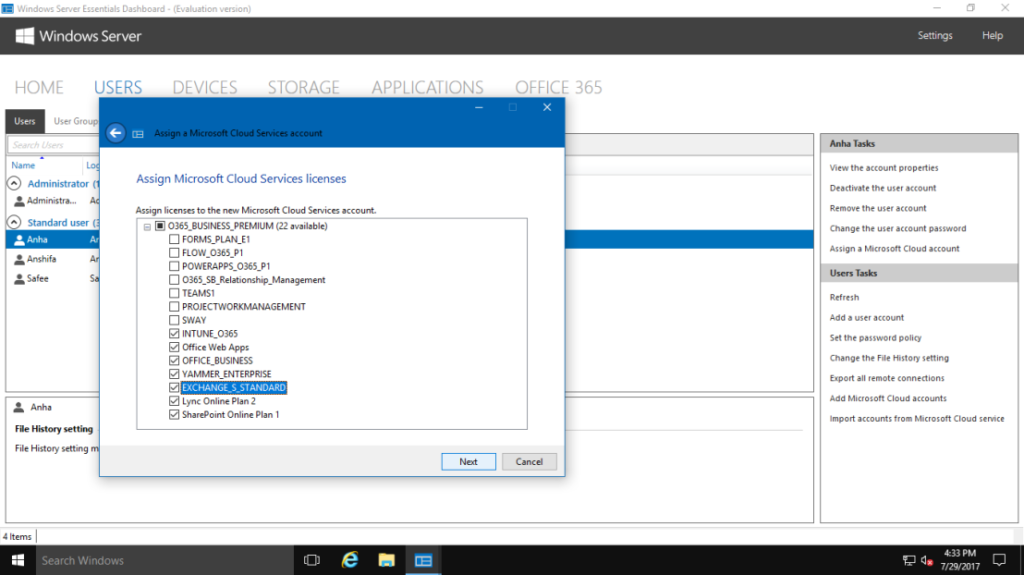This screenshot has width=1024, height=575.
Task: Click Remove the user account
Action: point(878,208)
